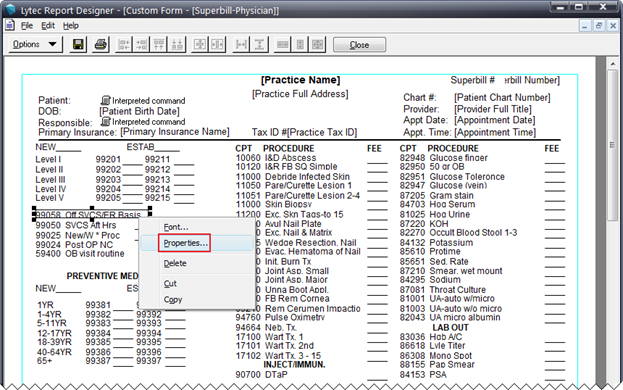Open the Help menu
The width and height of the screenshot is (623, 390).
point(71,26)
